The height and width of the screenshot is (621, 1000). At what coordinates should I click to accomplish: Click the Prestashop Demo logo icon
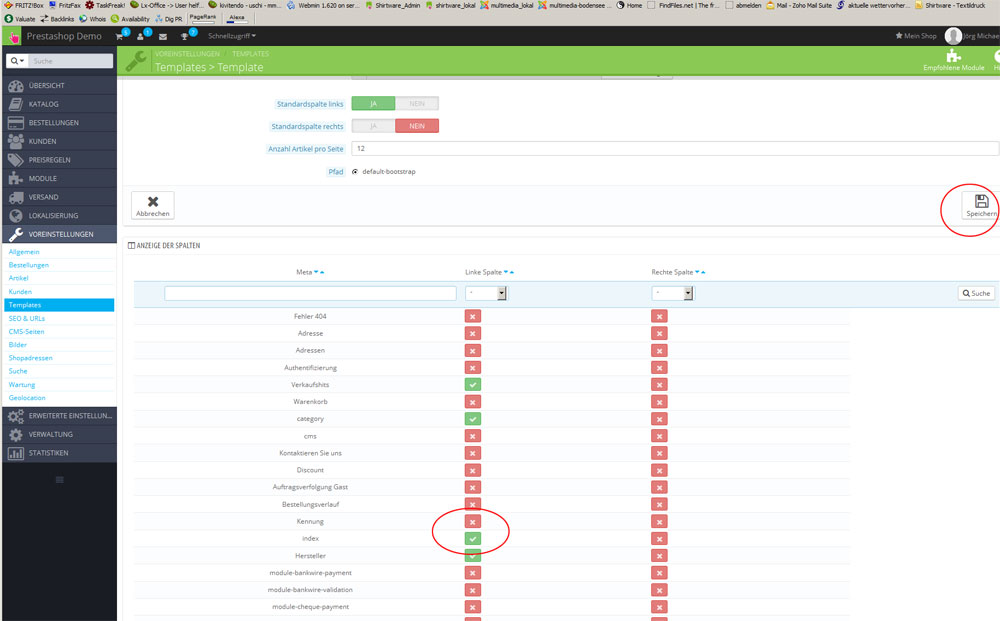pyautogui.click(x=13, y=36)
